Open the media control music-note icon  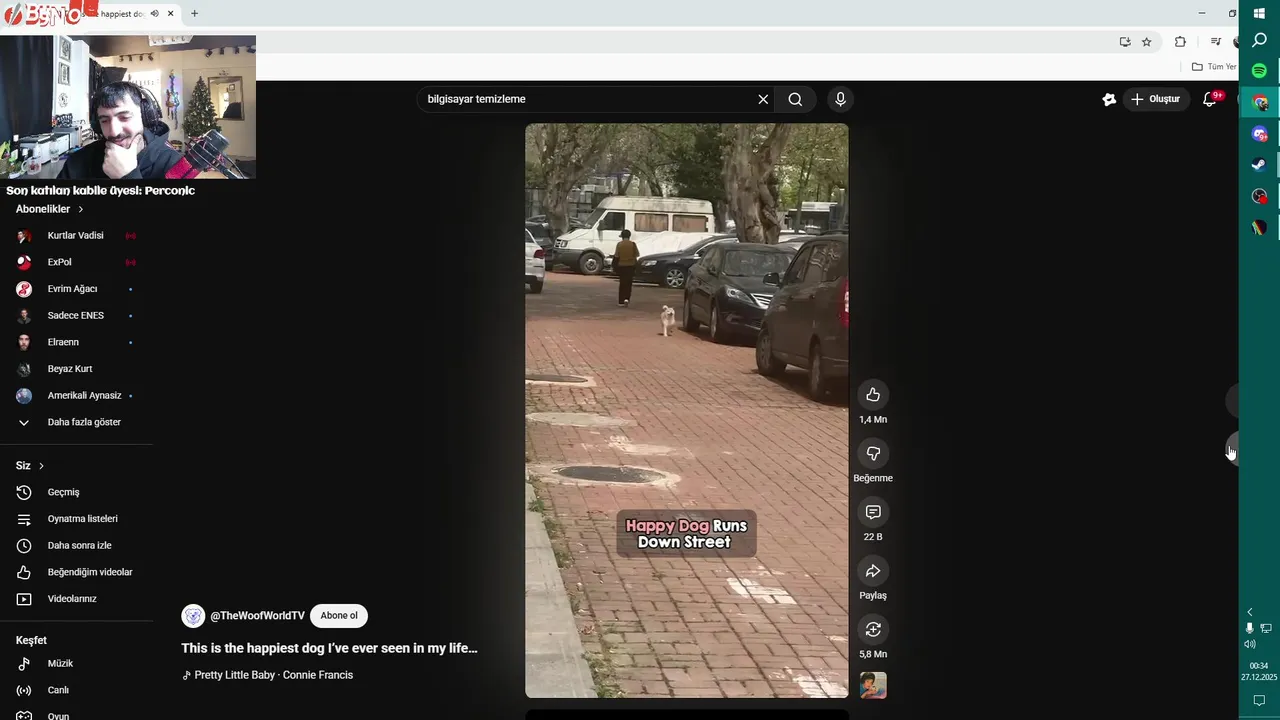click(x=1215, y=42)
